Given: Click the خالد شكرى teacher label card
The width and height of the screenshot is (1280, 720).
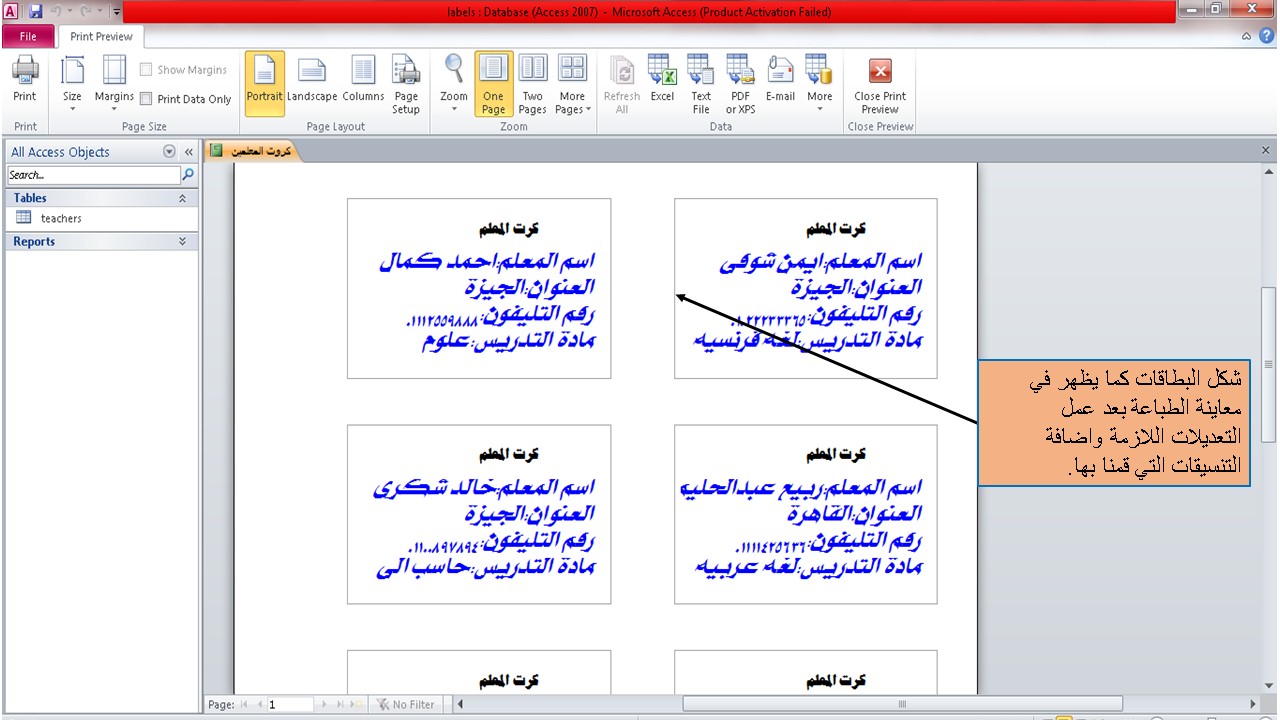Looking at the screenshot, I should click(x=479, y=514).
